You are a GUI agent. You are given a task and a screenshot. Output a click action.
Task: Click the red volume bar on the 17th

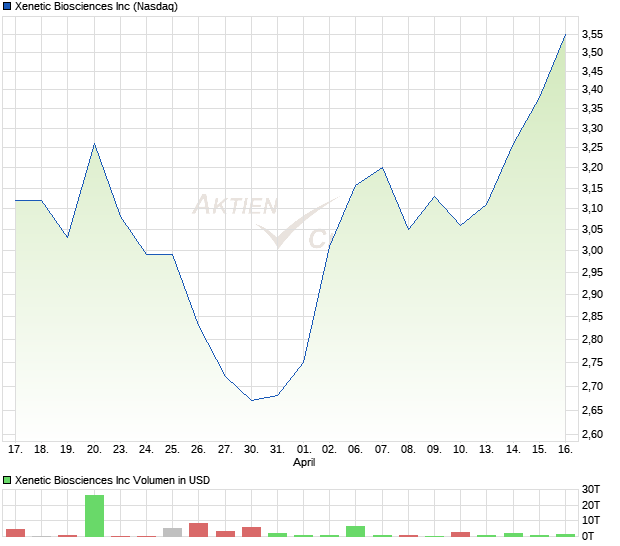(x=15, y=533)
